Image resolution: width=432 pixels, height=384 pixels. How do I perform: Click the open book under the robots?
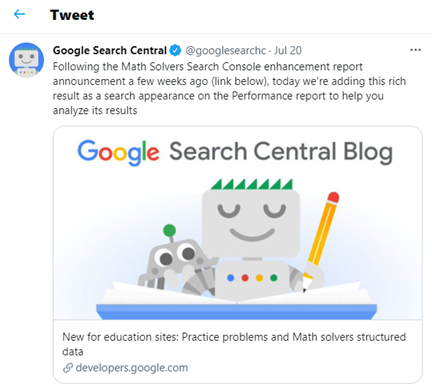(x=237, y=302)
